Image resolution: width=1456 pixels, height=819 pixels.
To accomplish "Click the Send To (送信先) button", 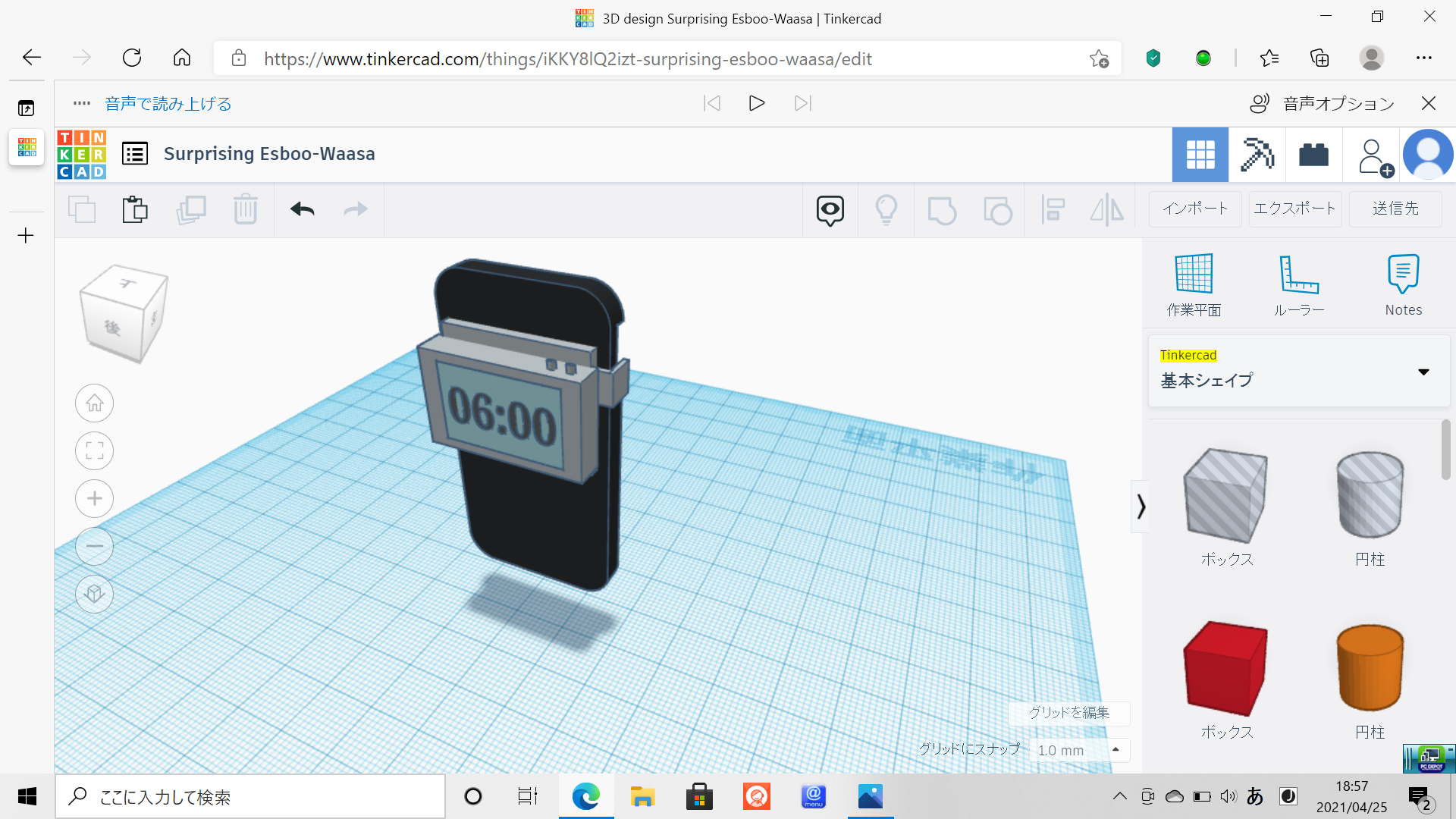I will tap(1395, 209).
